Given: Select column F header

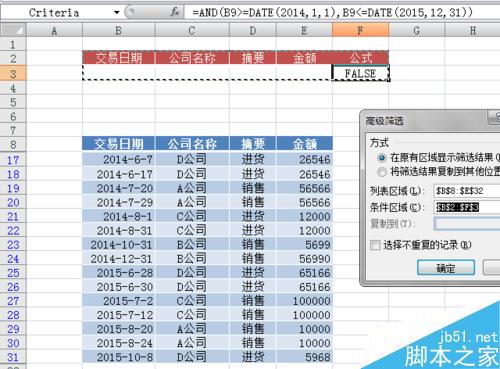Looking at the screenshot, I should [x=360, y=31].
